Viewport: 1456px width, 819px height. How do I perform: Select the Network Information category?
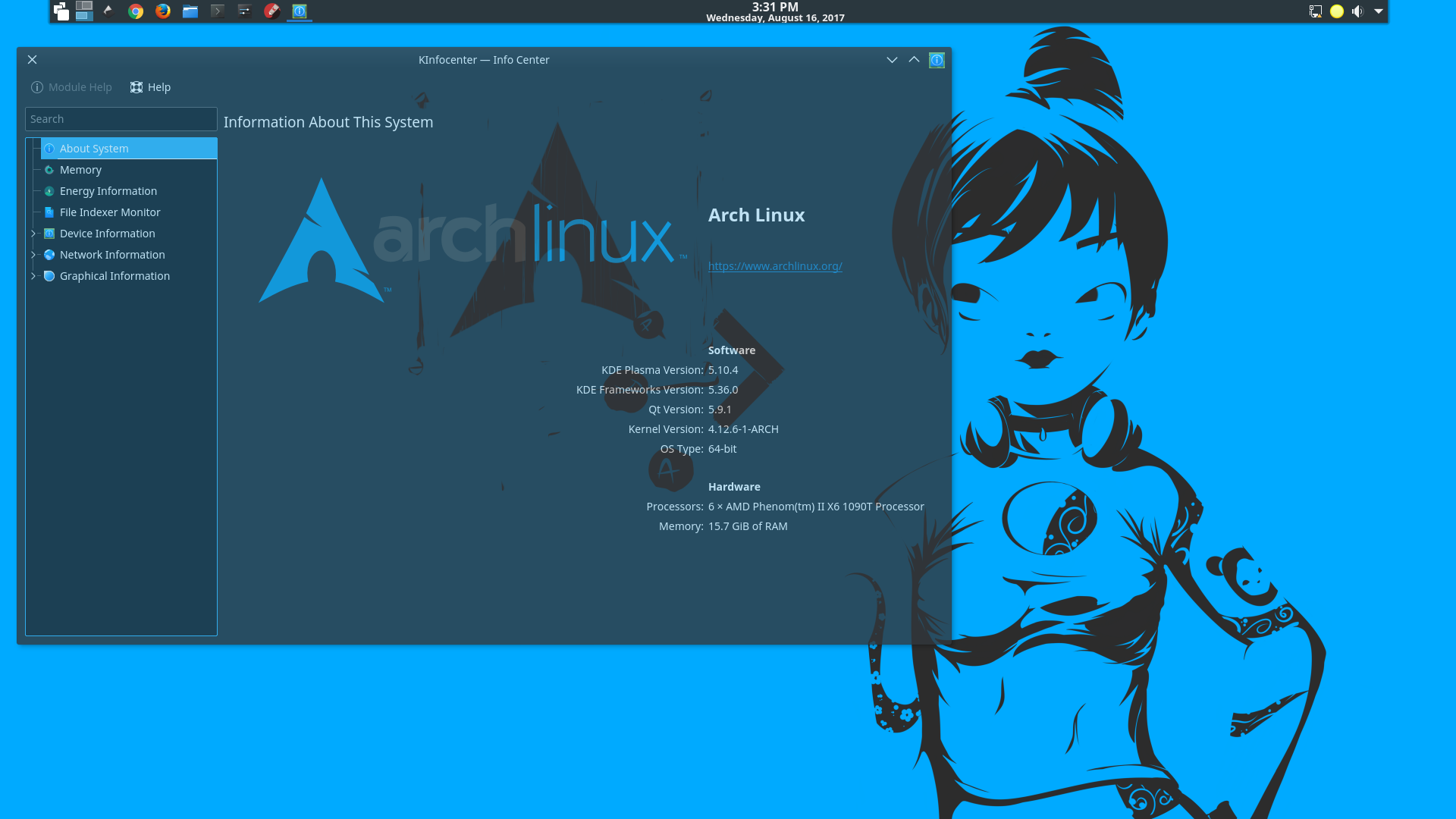point(129,255)
